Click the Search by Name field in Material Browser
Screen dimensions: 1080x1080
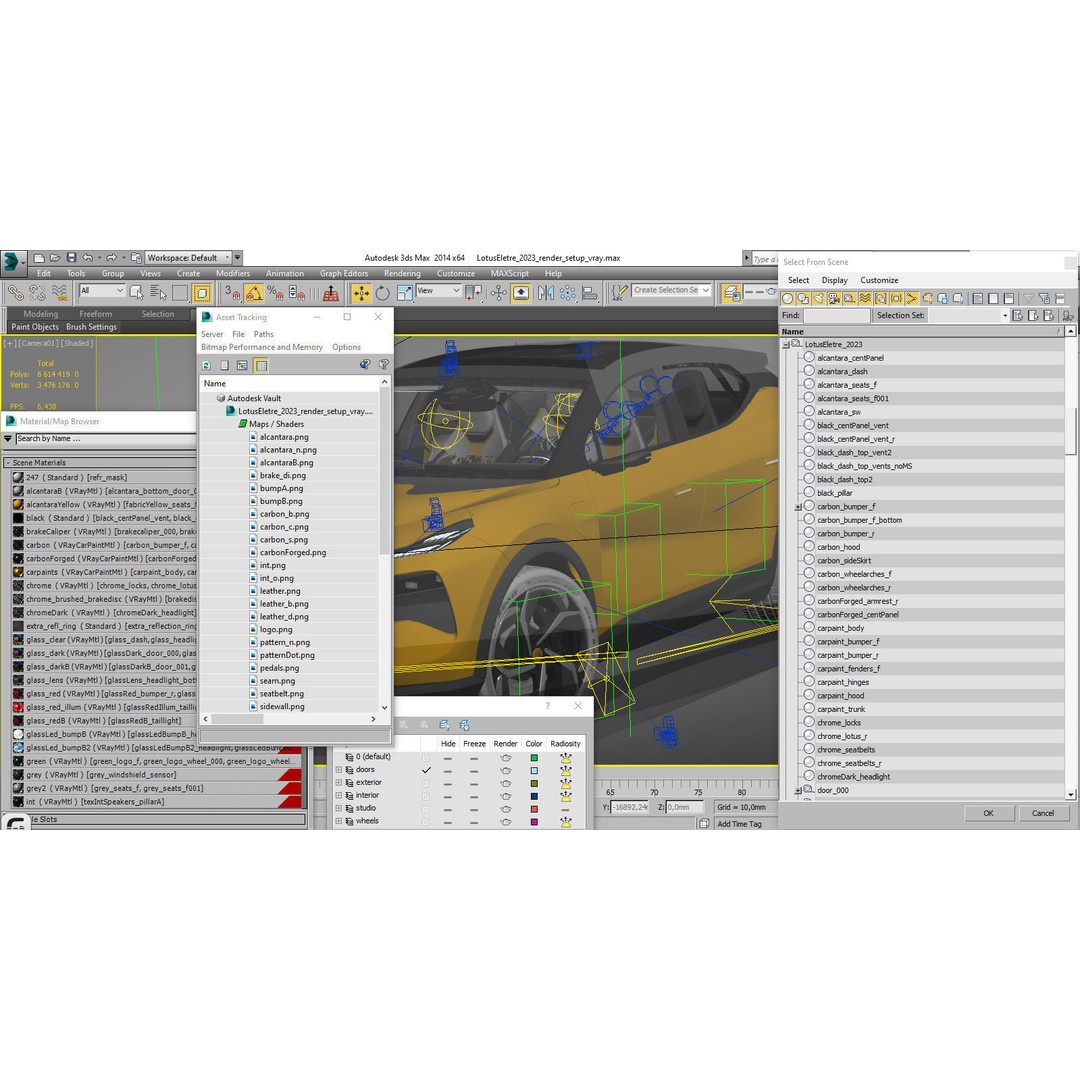coord(105,439)
